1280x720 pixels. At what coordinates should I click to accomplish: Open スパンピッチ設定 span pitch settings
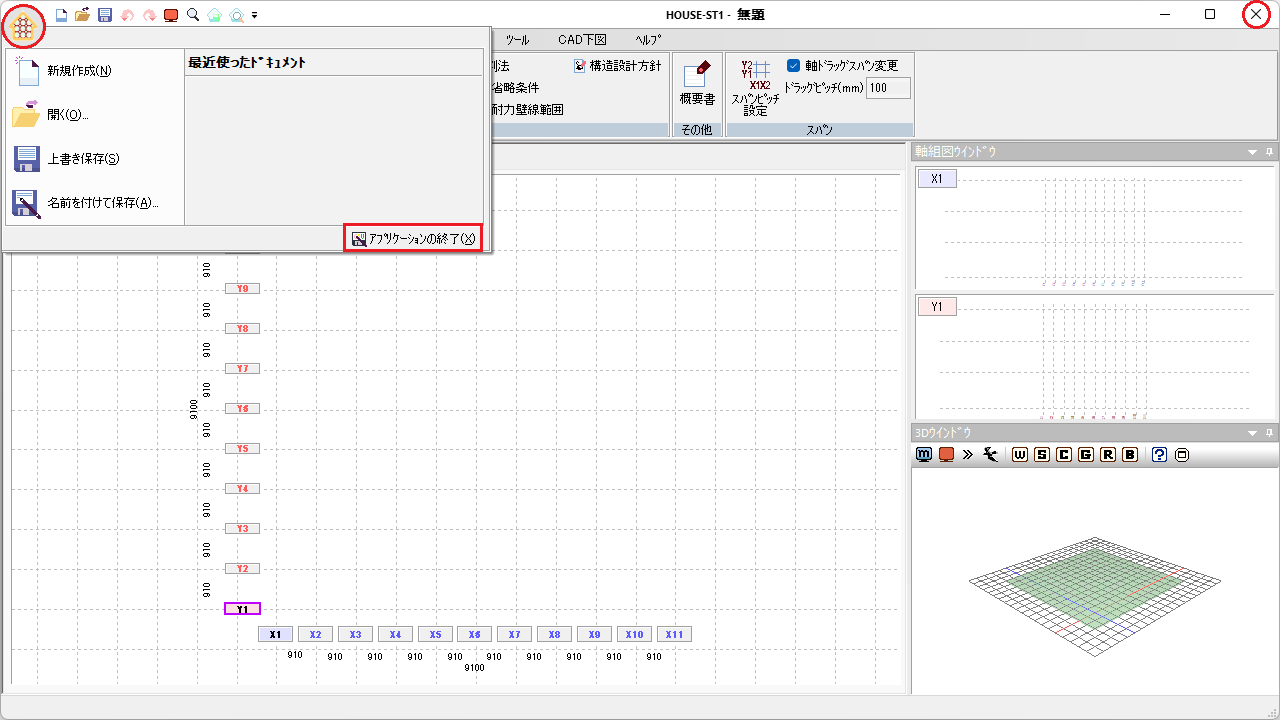(x=755, y=88)
